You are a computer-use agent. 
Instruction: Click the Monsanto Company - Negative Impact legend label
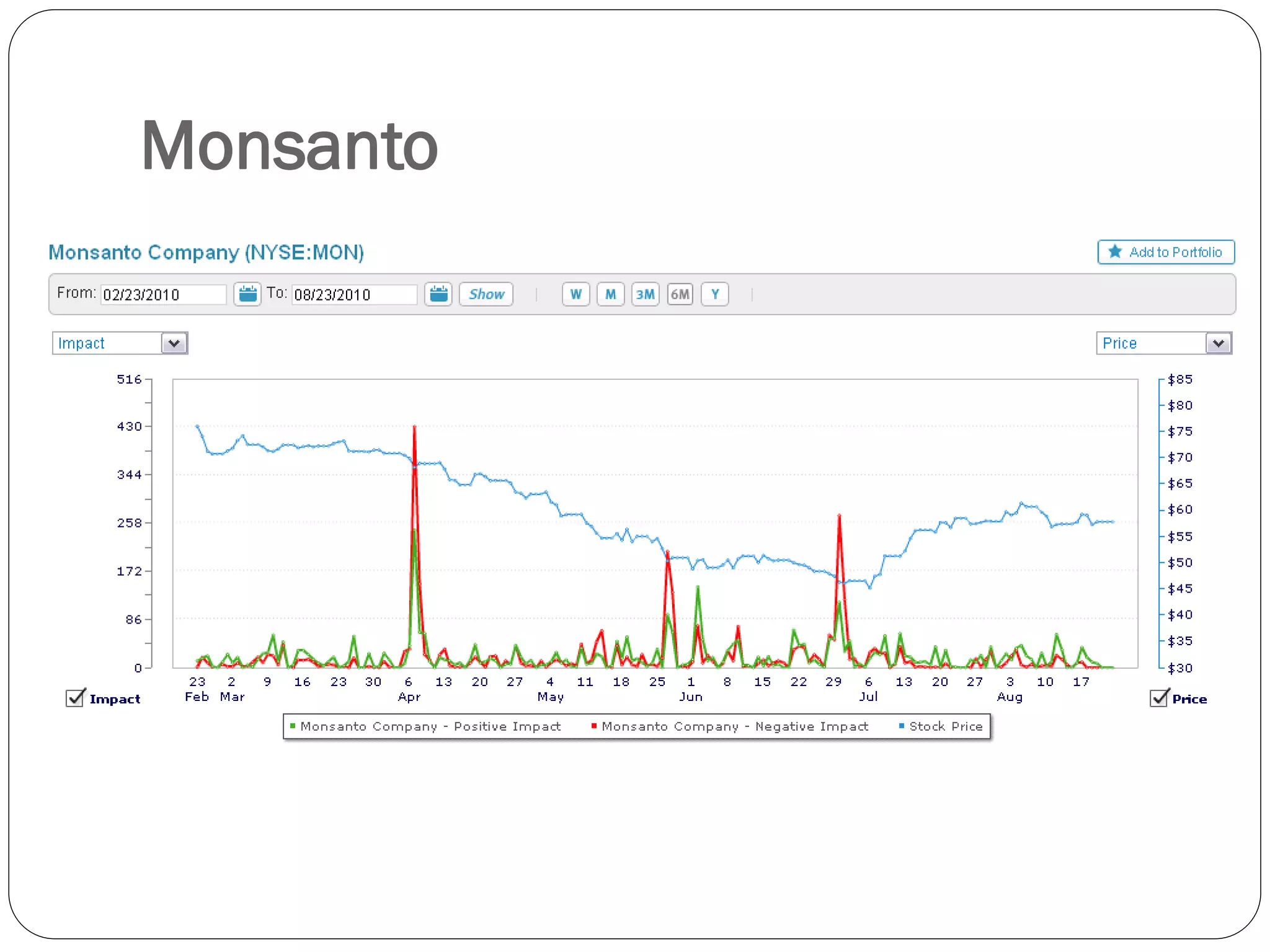735,726
